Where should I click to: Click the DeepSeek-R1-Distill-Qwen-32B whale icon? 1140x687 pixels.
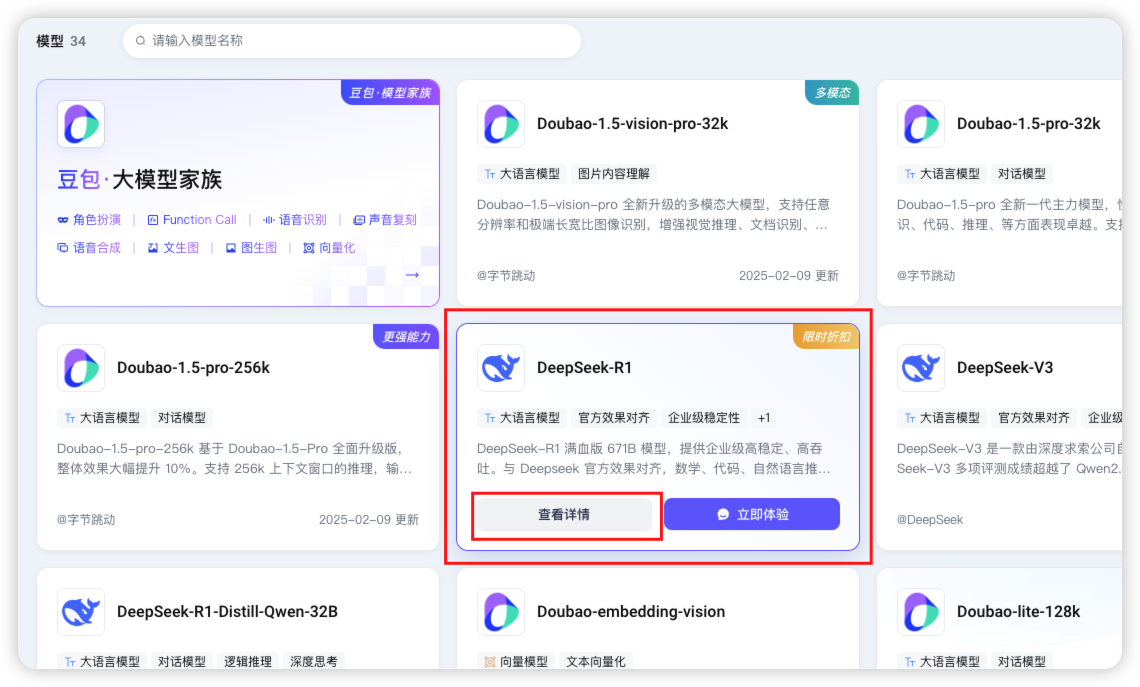81,612
